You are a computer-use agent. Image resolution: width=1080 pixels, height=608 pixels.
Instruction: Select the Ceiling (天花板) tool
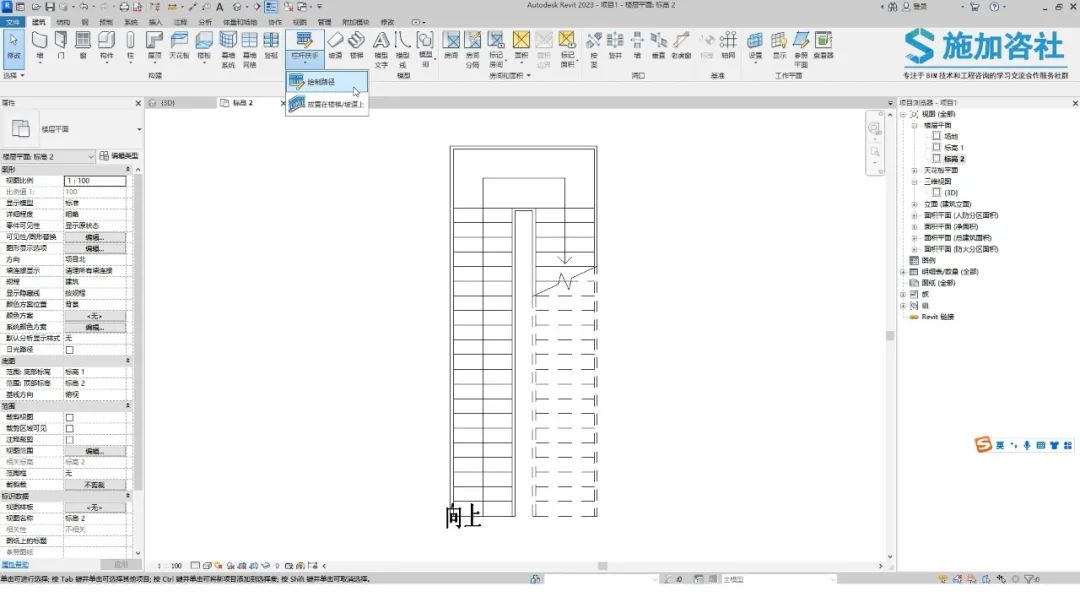[179, 45]
